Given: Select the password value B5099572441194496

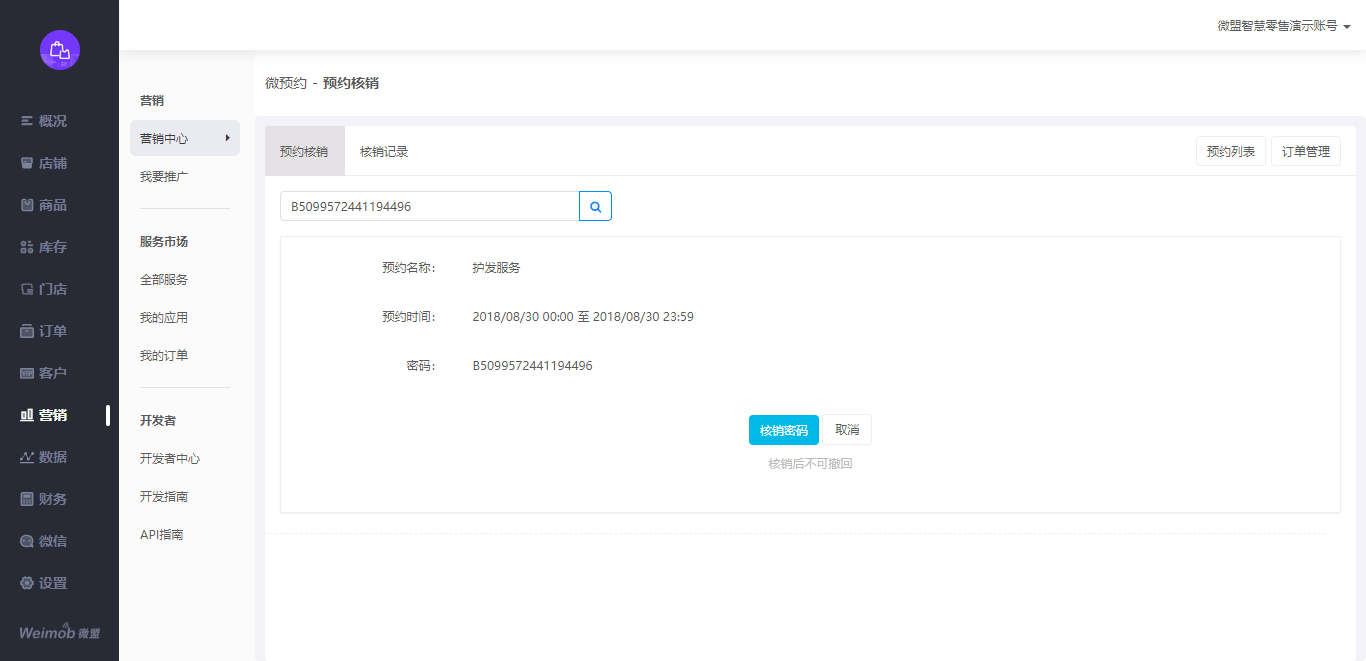Looking at the screenshot, I should (x=532, y=366).
